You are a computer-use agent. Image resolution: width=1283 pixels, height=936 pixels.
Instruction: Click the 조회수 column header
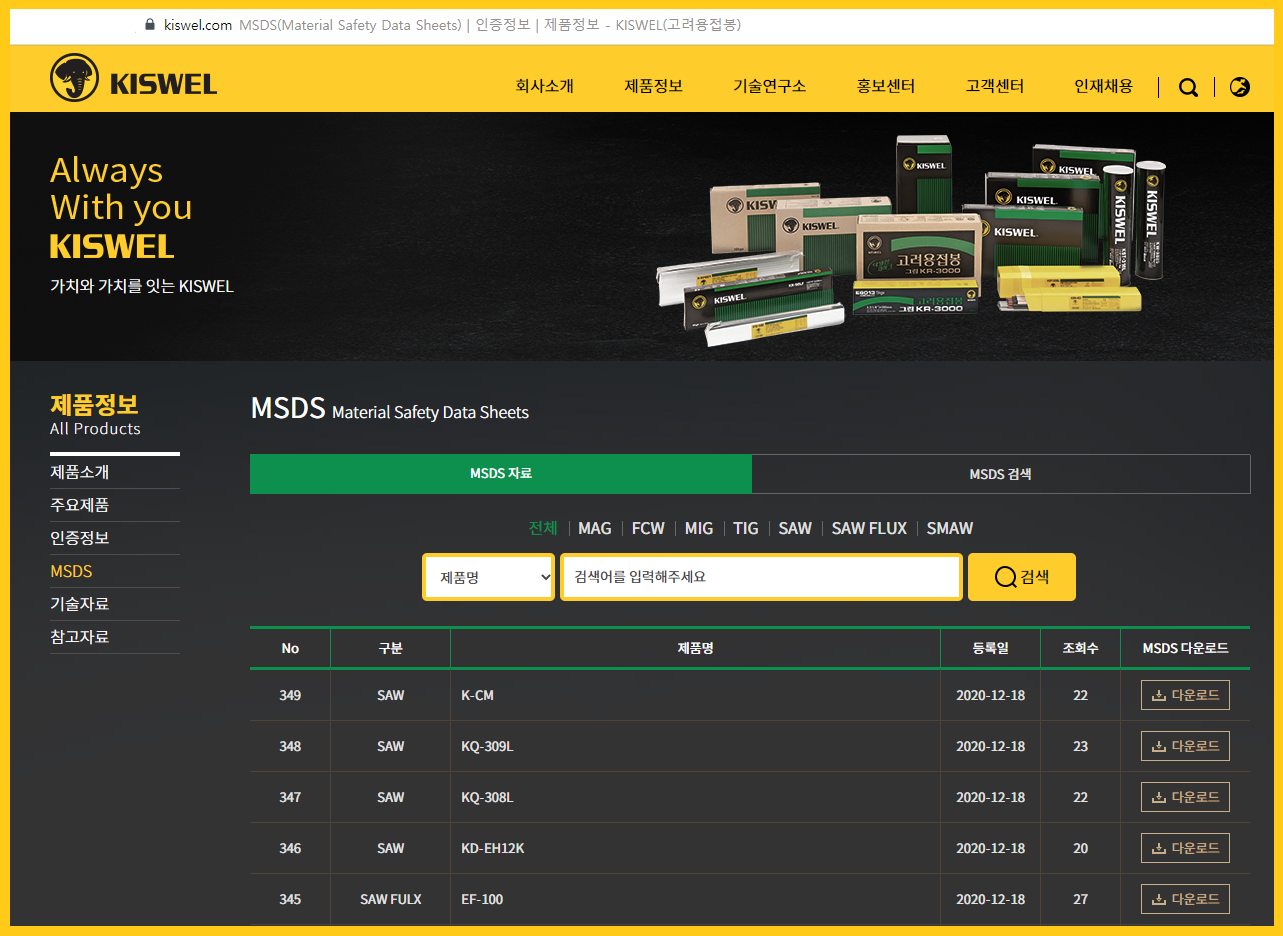1080,648
